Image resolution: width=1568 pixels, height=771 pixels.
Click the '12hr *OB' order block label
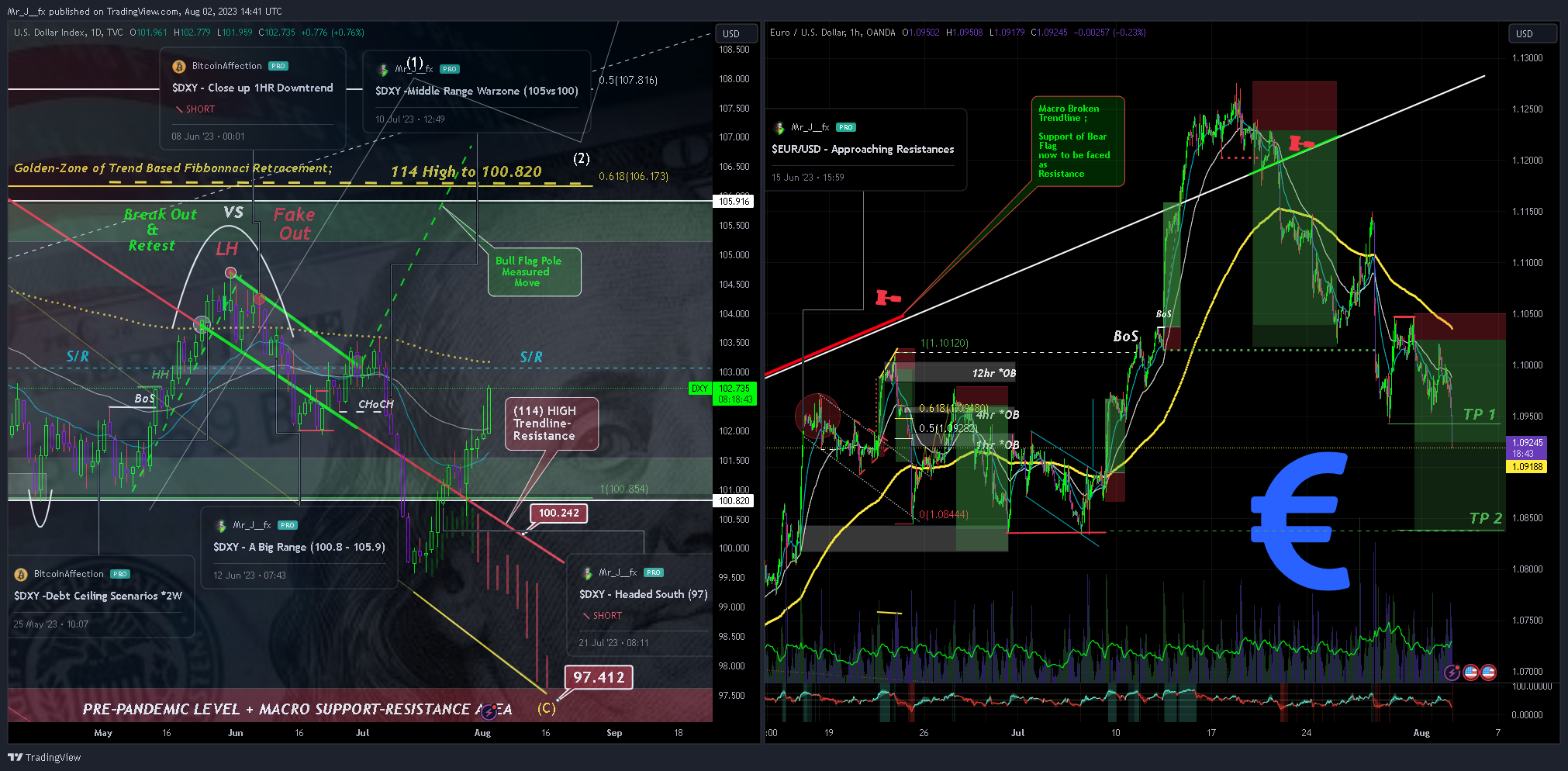click(994, 374)
